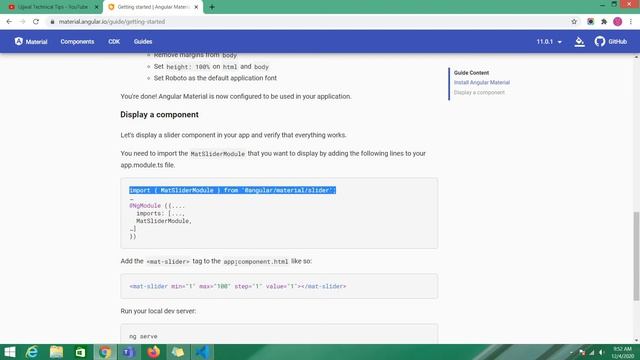Image resolution: width=640 pixels, height=360 pixels.
Task: Open the Extensions puzzle icon
Action: tap(604, 22)
